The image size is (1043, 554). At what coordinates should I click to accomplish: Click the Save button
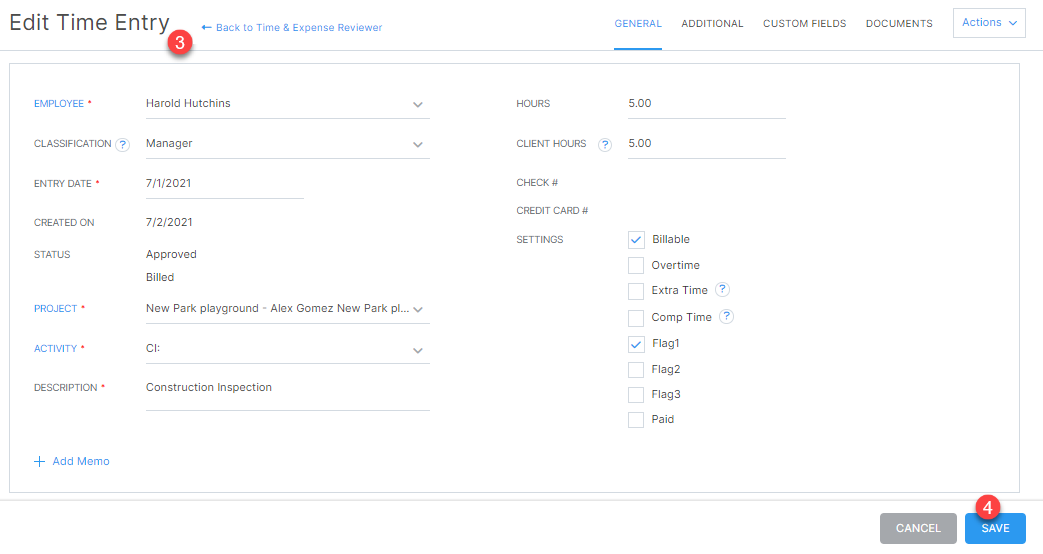coord(995,528)
